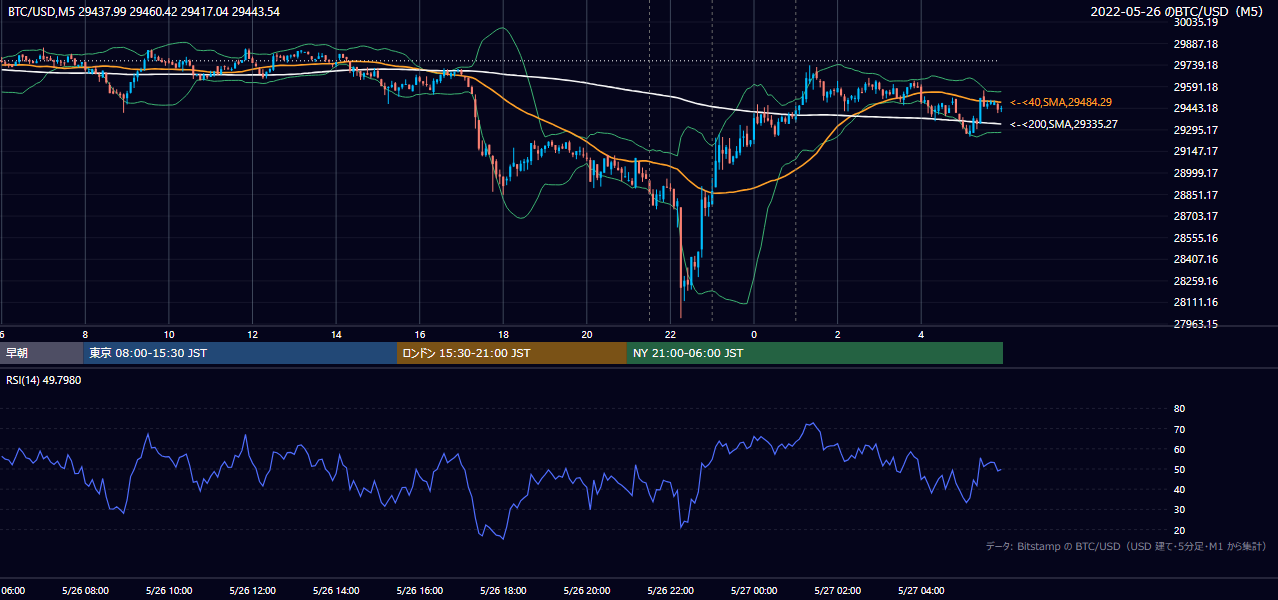Click the 5/26 10:00 time axis label

click(x=169, y=591)
